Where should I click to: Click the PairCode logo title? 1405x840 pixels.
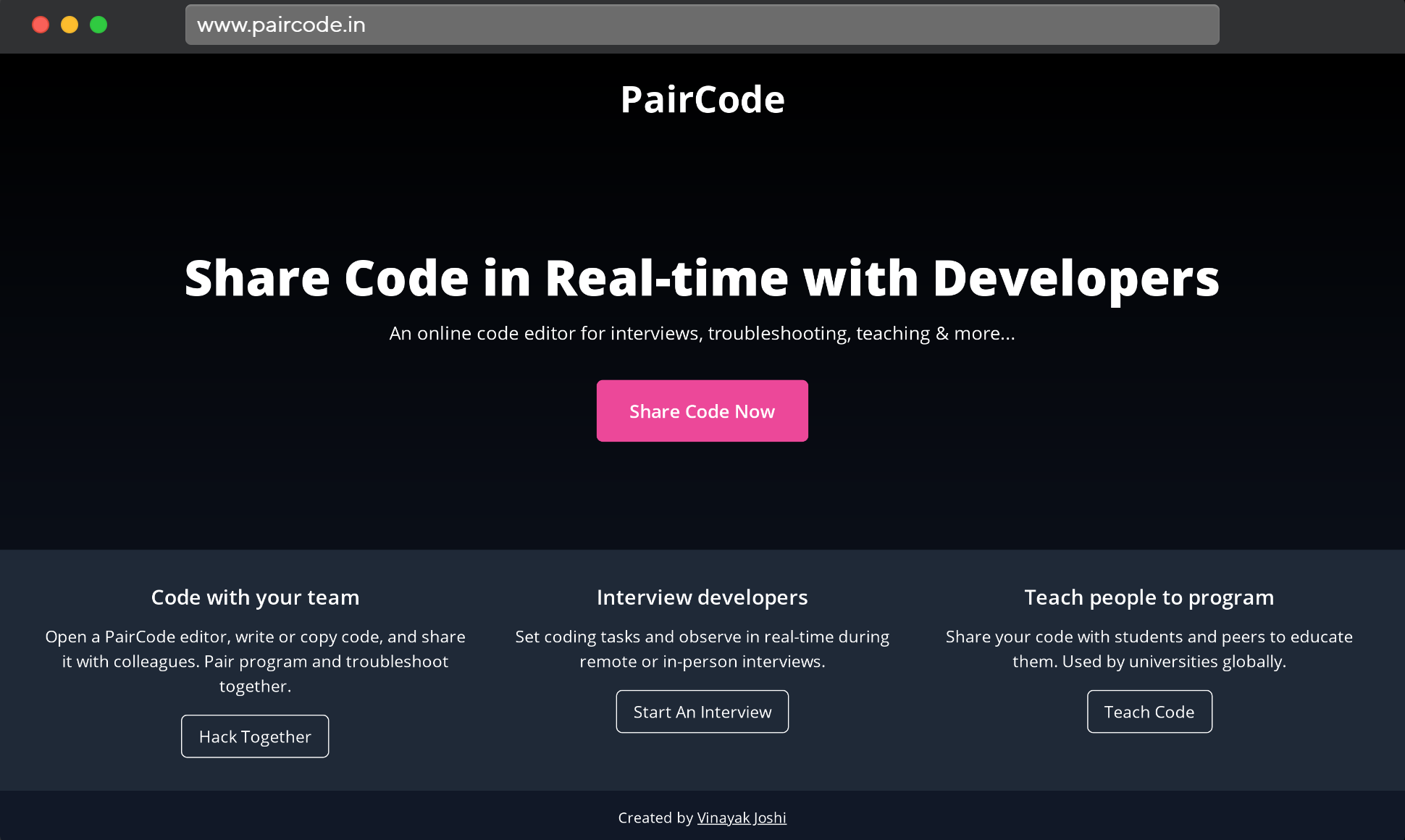tap(702, 99)
